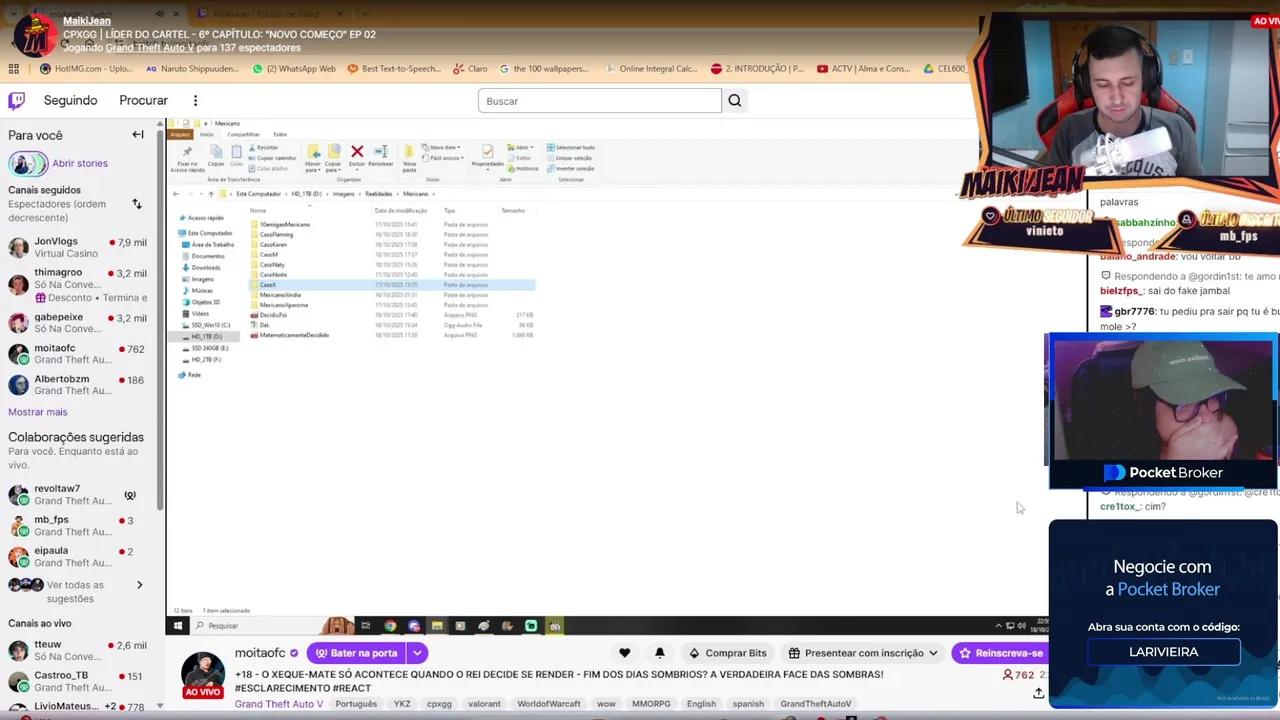Open the Seguindo page

pyautogui.click(x=70, y=100)
